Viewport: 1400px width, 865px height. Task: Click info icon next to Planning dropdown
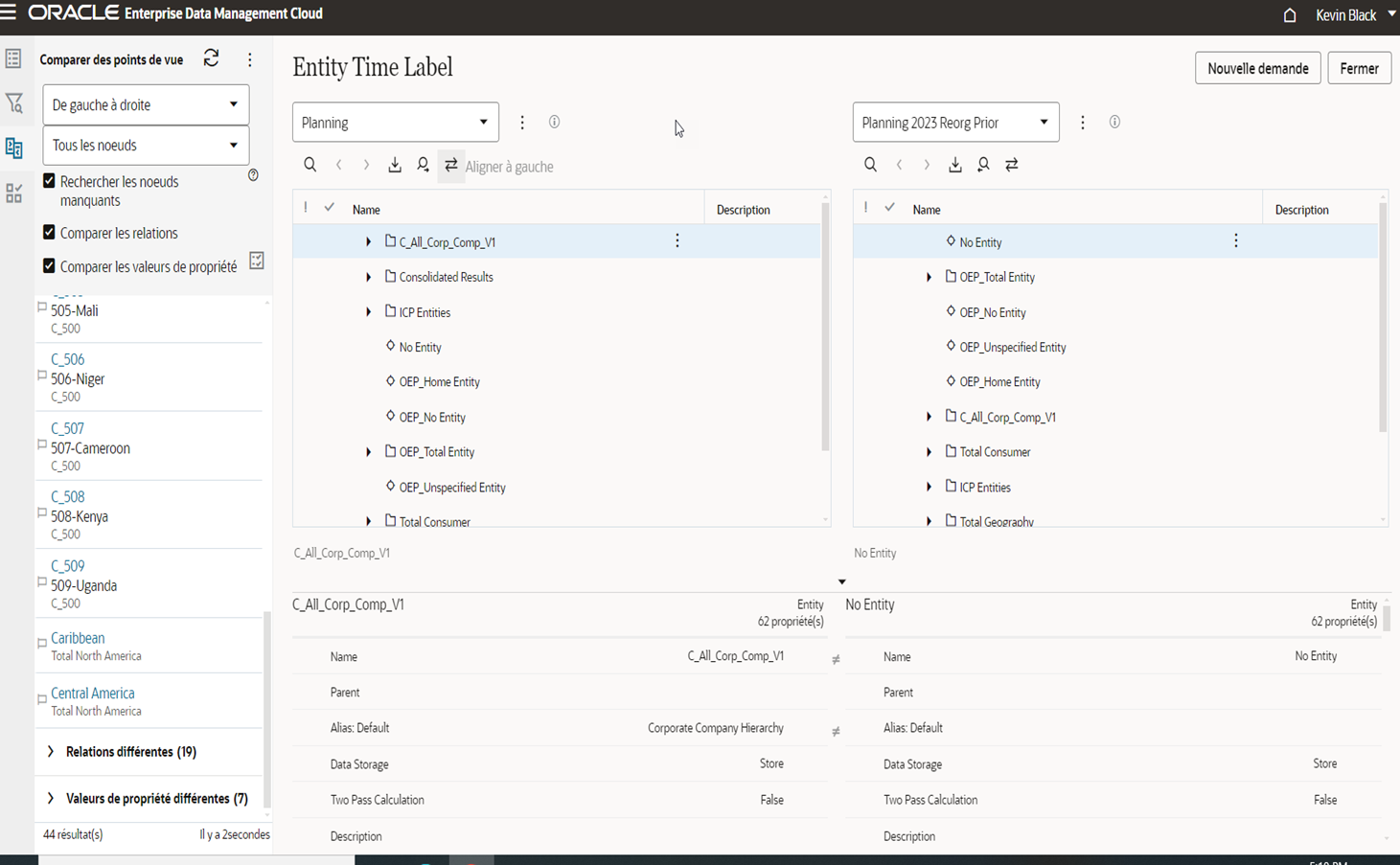point(554,122)
